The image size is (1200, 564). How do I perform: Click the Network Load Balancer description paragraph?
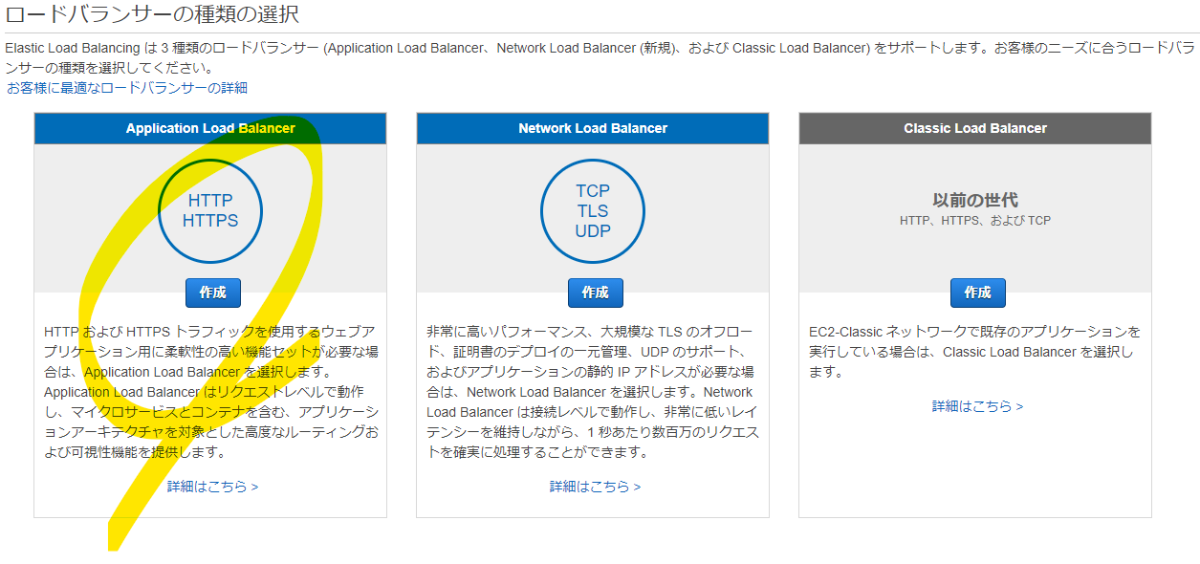593,391
